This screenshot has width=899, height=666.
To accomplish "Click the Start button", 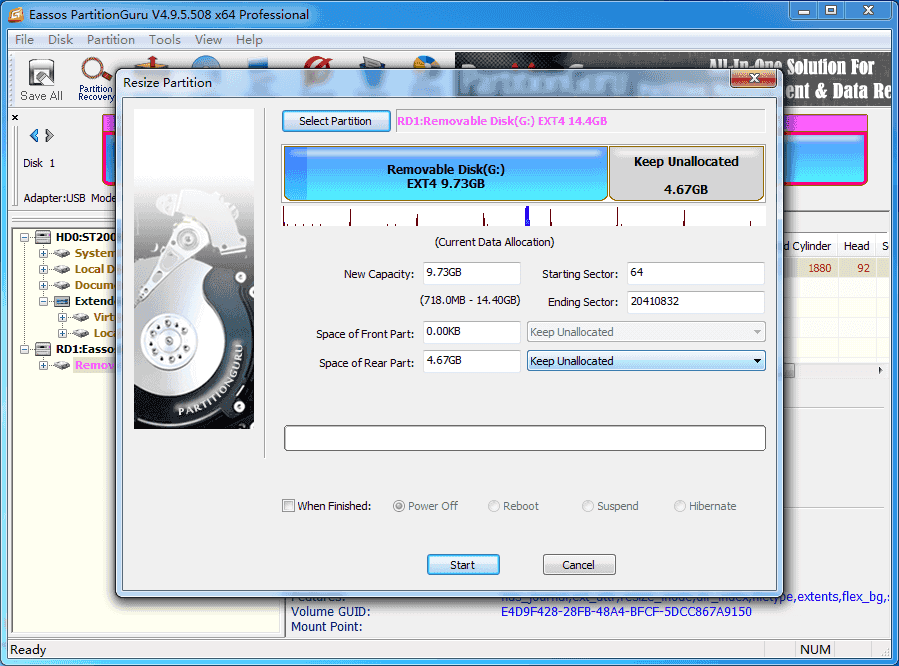I will [463, 565].
